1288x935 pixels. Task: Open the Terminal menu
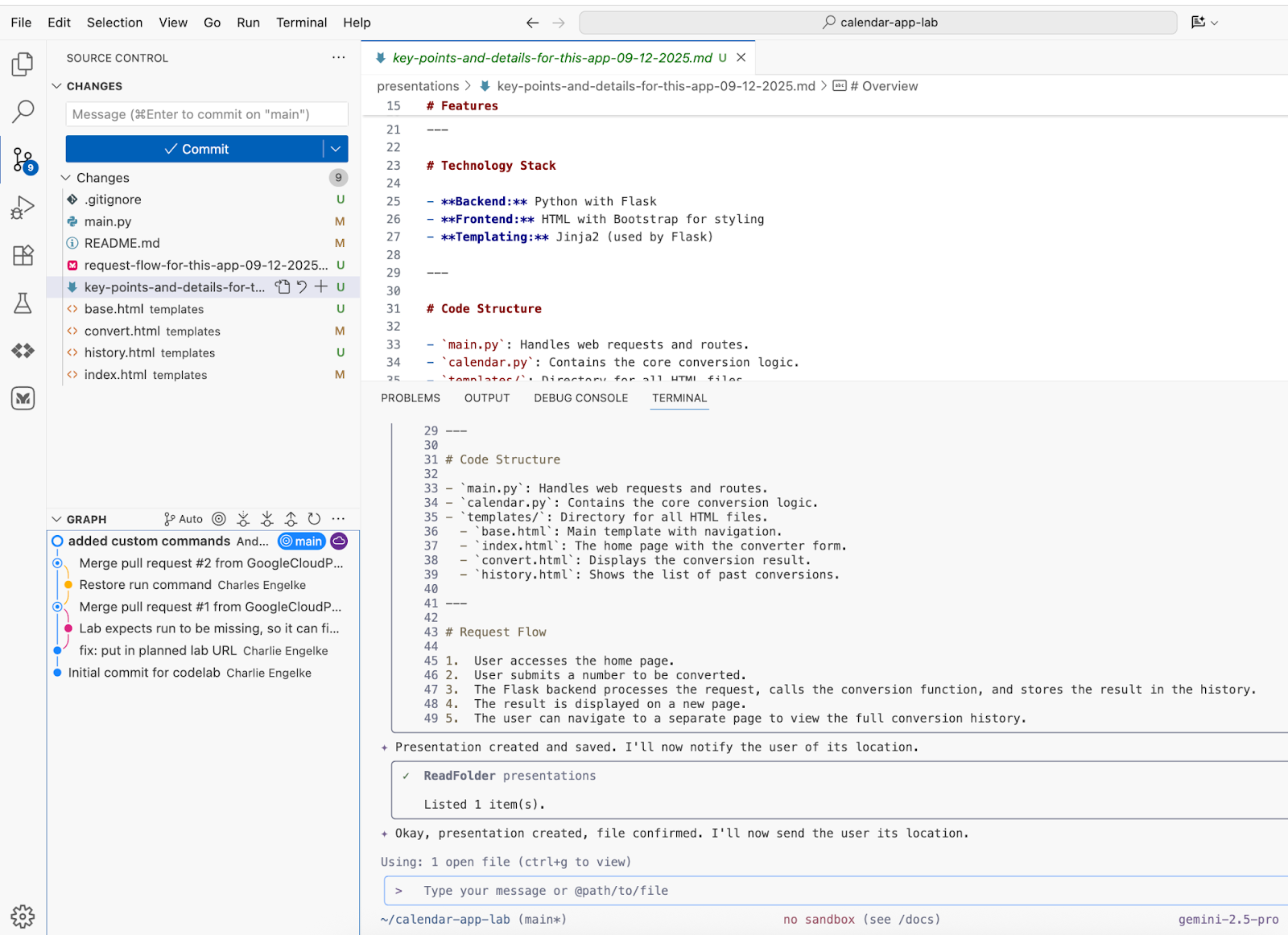pos(301,23)
